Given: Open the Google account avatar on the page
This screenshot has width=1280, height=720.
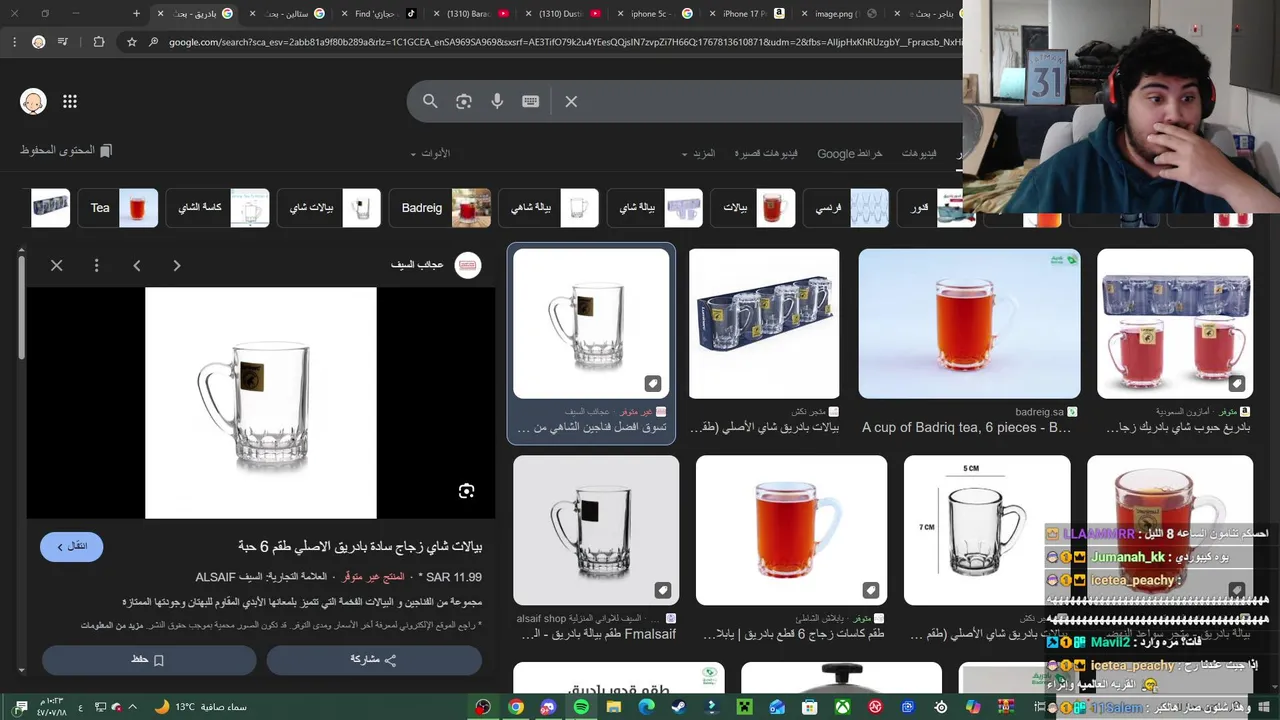Looking at the screenshot, I should click(33, 101).
